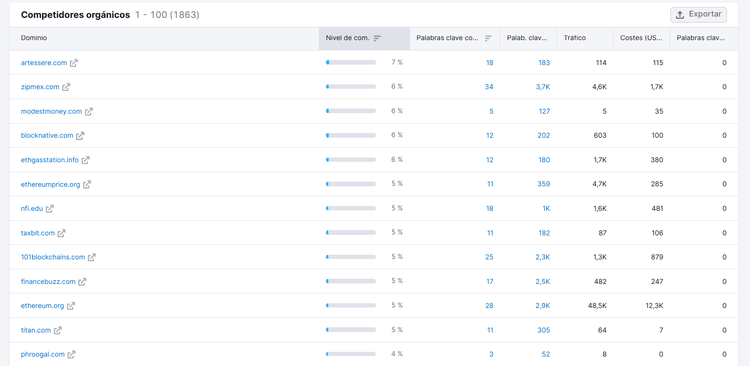Select cost value 879 for 101blockchains.com

(x=657, y=257)
